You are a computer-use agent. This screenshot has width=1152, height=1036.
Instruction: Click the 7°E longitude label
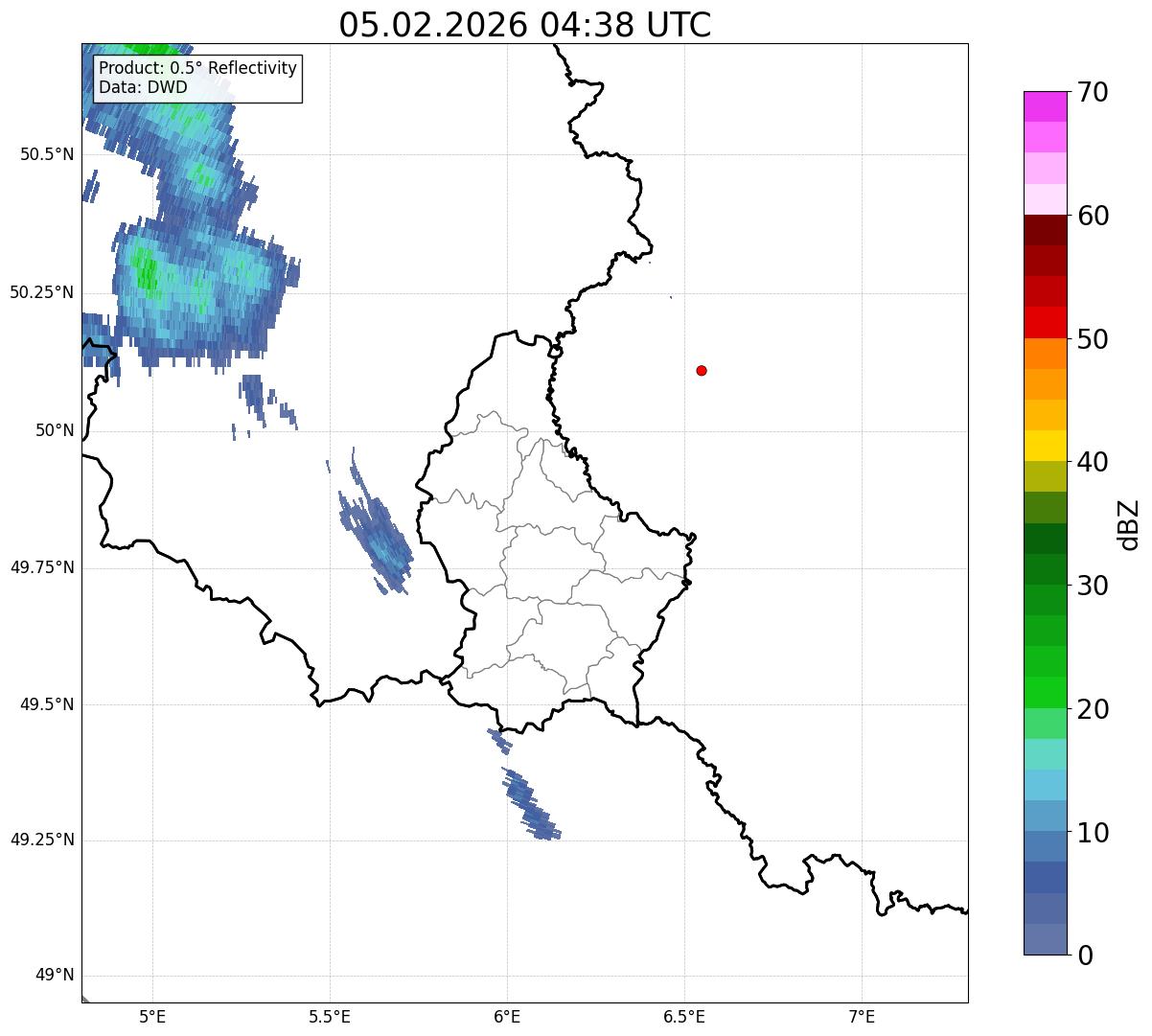[862, 1016]
